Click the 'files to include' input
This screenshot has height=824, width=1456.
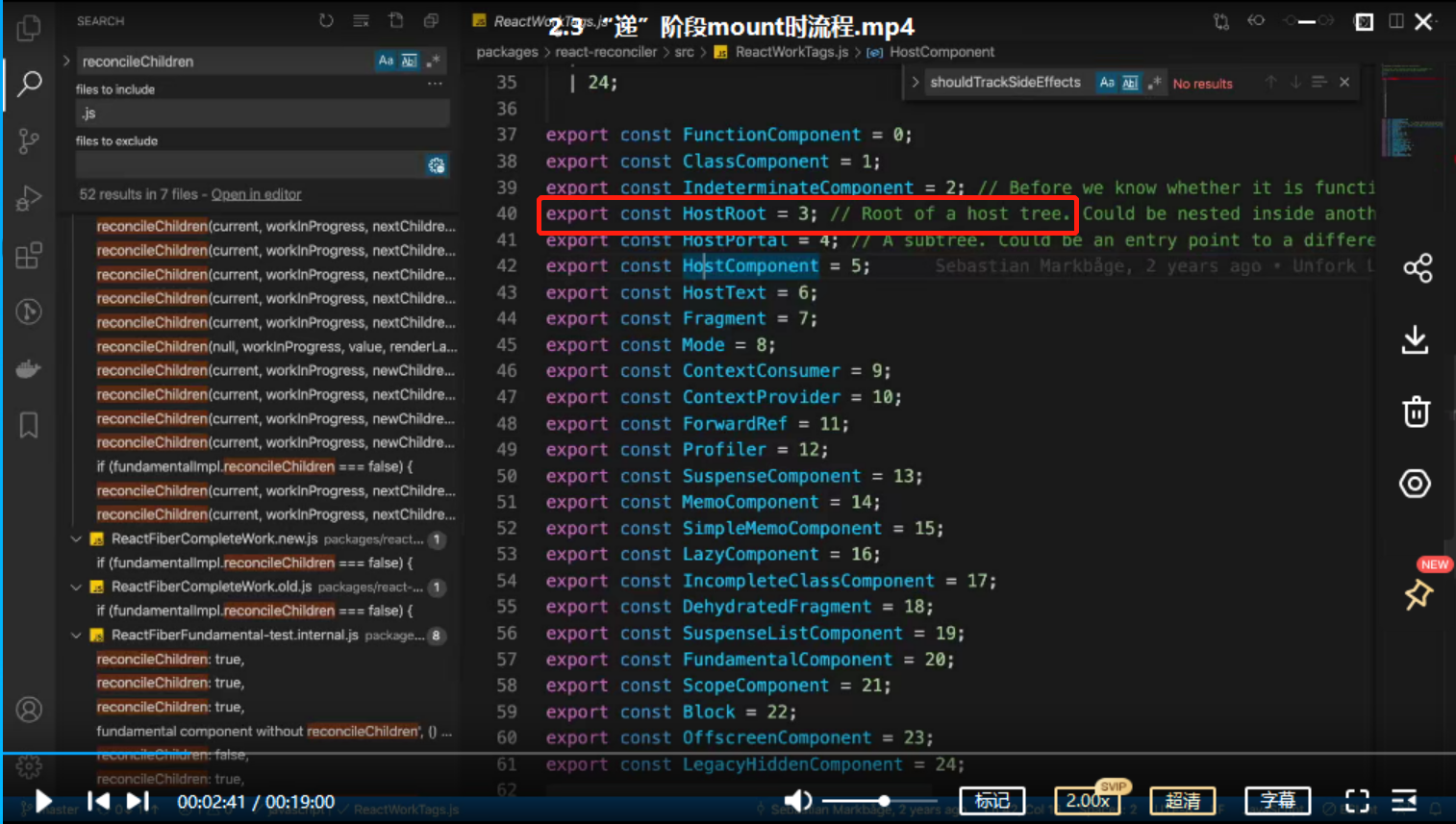coord(263,113)
